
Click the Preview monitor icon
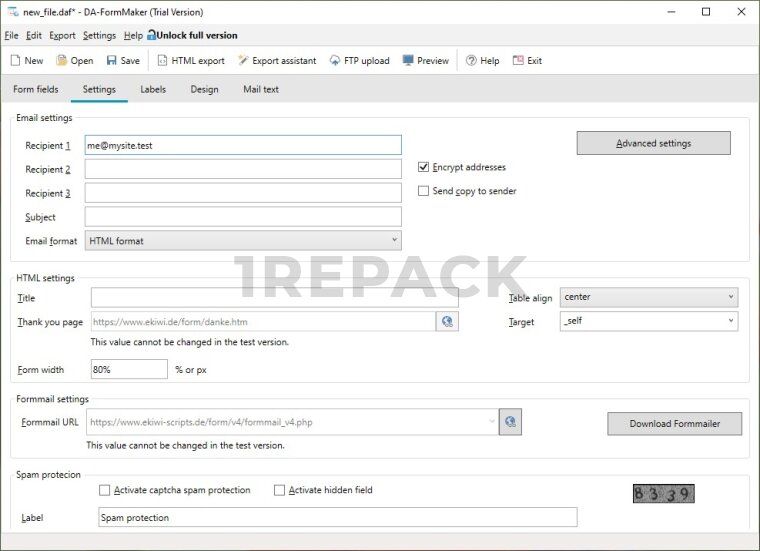[408, 60]
